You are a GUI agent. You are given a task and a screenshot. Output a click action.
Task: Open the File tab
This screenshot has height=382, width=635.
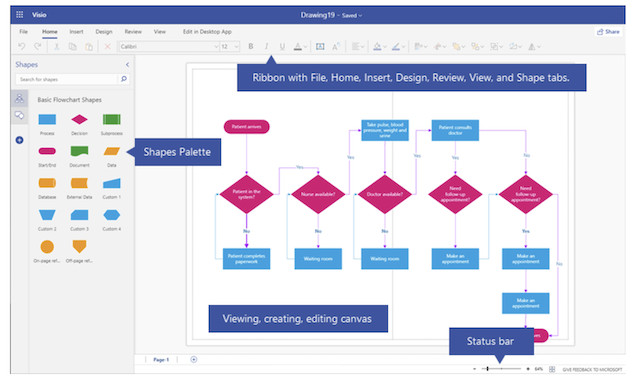(x=24, y=32)
